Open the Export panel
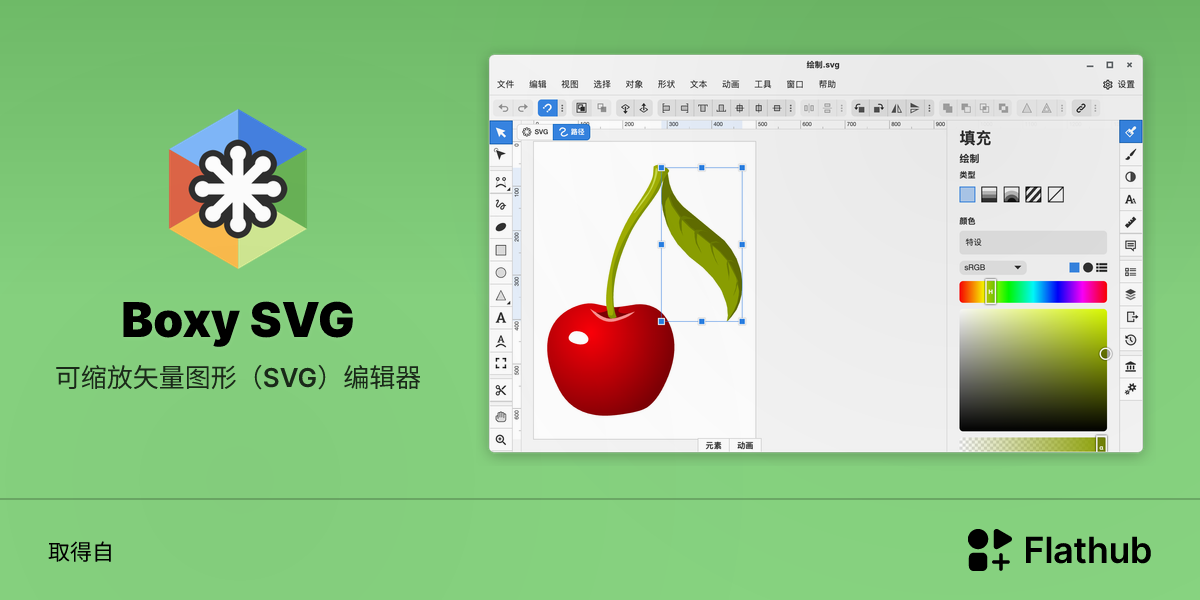This screenshot has width=1200, height=600. 1131,317
